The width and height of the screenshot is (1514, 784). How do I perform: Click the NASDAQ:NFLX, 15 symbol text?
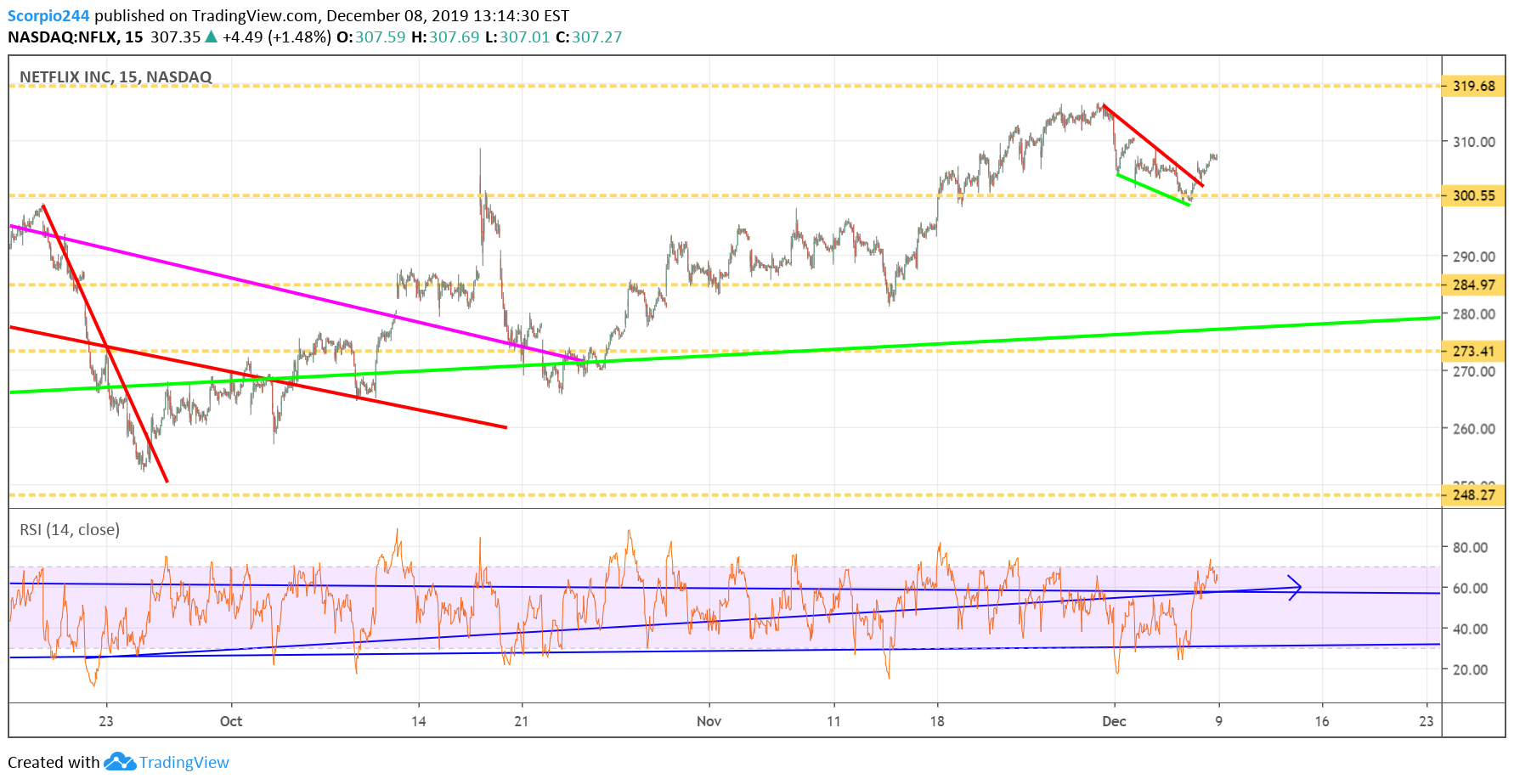[76, 37]
